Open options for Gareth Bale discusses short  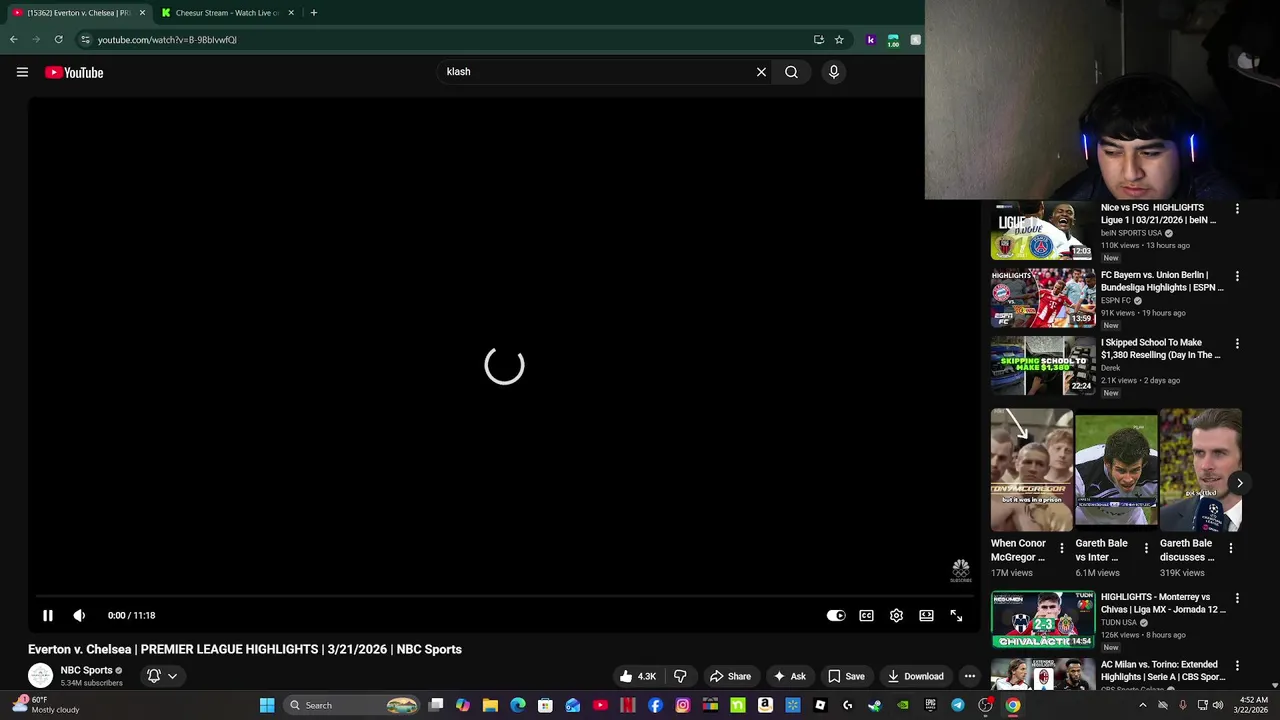pos(1231,548)
